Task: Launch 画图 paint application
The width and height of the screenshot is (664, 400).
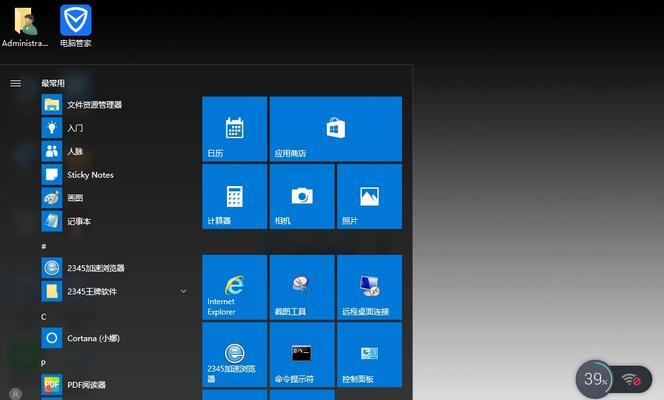Action: [x=114, y=198]
